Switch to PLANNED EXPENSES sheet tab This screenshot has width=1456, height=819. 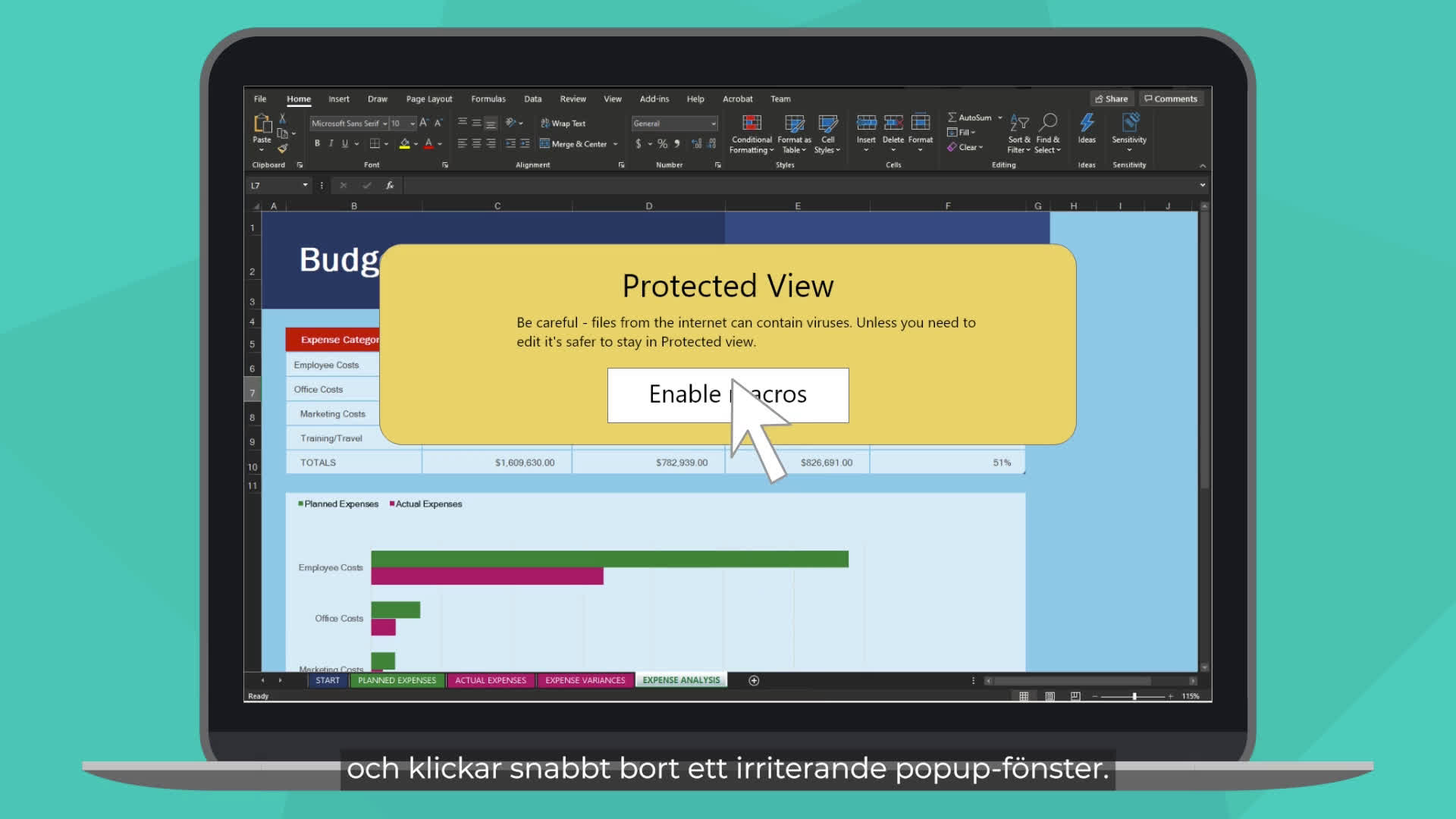pyautogui.click(x=397, y=680)
